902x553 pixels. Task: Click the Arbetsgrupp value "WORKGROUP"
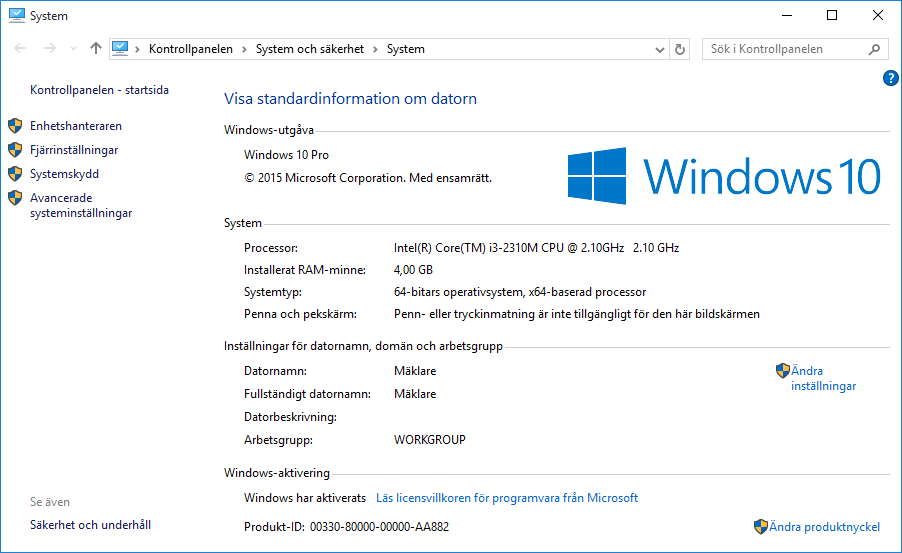pos(430,440)
